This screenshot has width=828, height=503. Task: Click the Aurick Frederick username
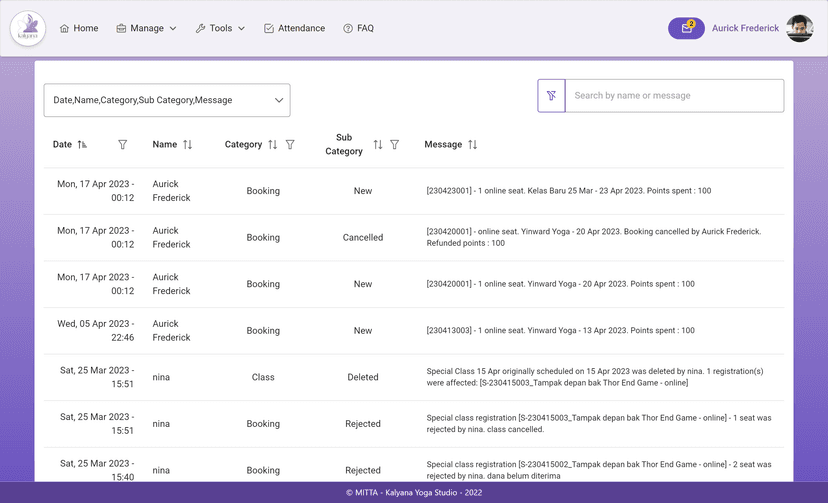(745, 28)
